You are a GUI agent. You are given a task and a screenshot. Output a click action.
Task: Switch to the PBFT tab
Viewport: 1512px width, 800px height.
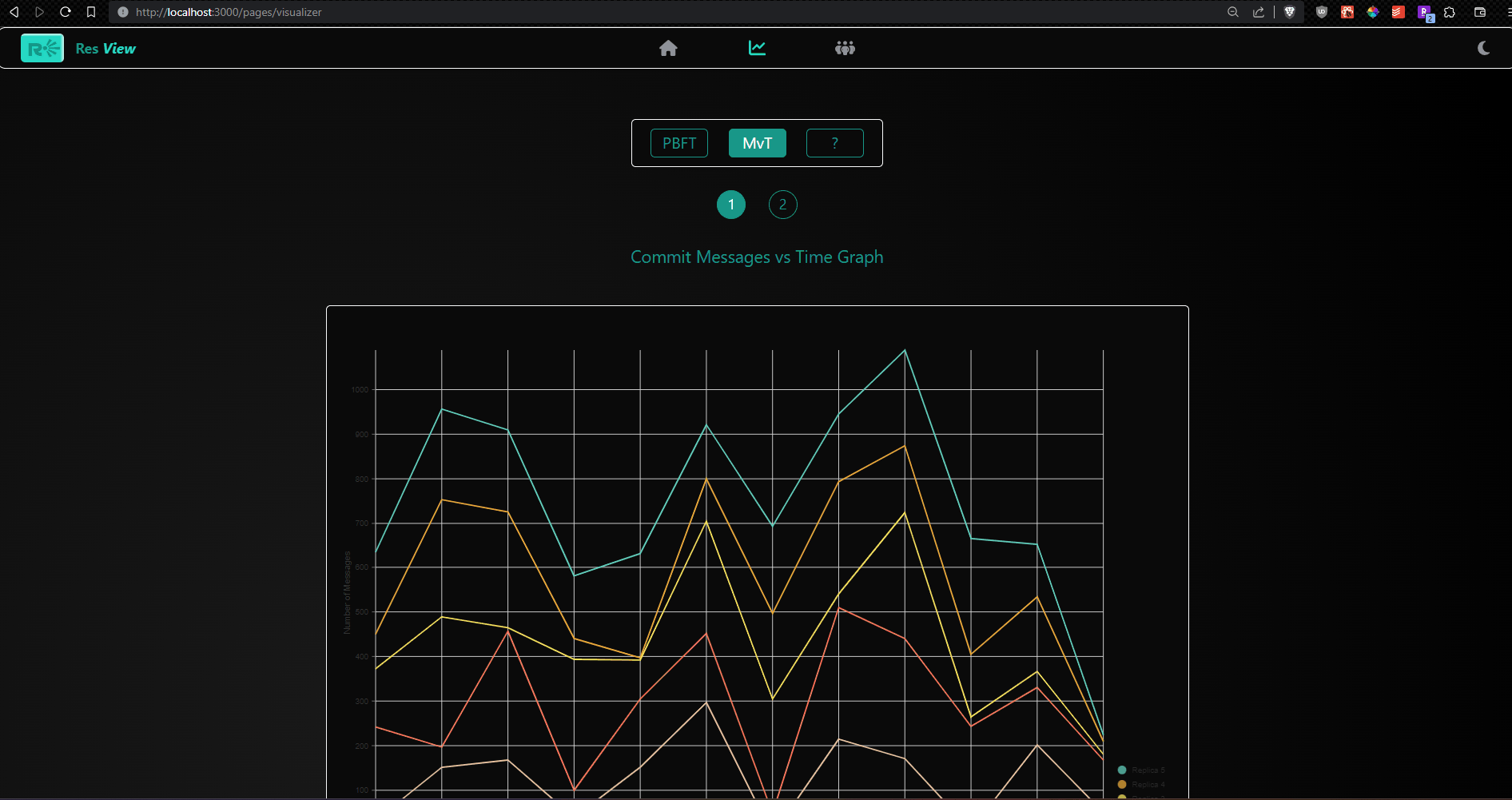coord(679,143)
